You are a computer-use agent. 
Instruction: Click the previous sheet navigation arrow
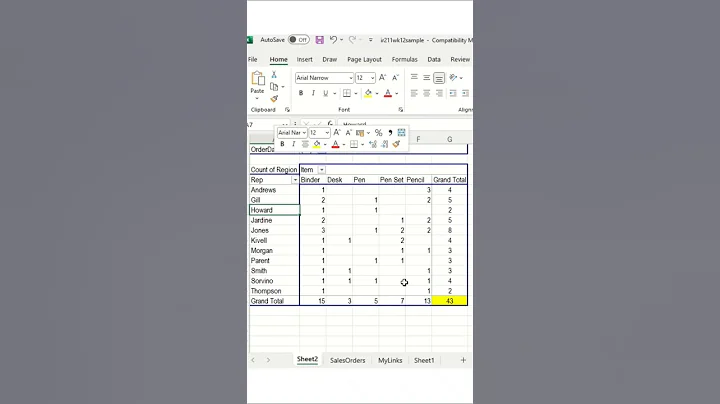253,360
